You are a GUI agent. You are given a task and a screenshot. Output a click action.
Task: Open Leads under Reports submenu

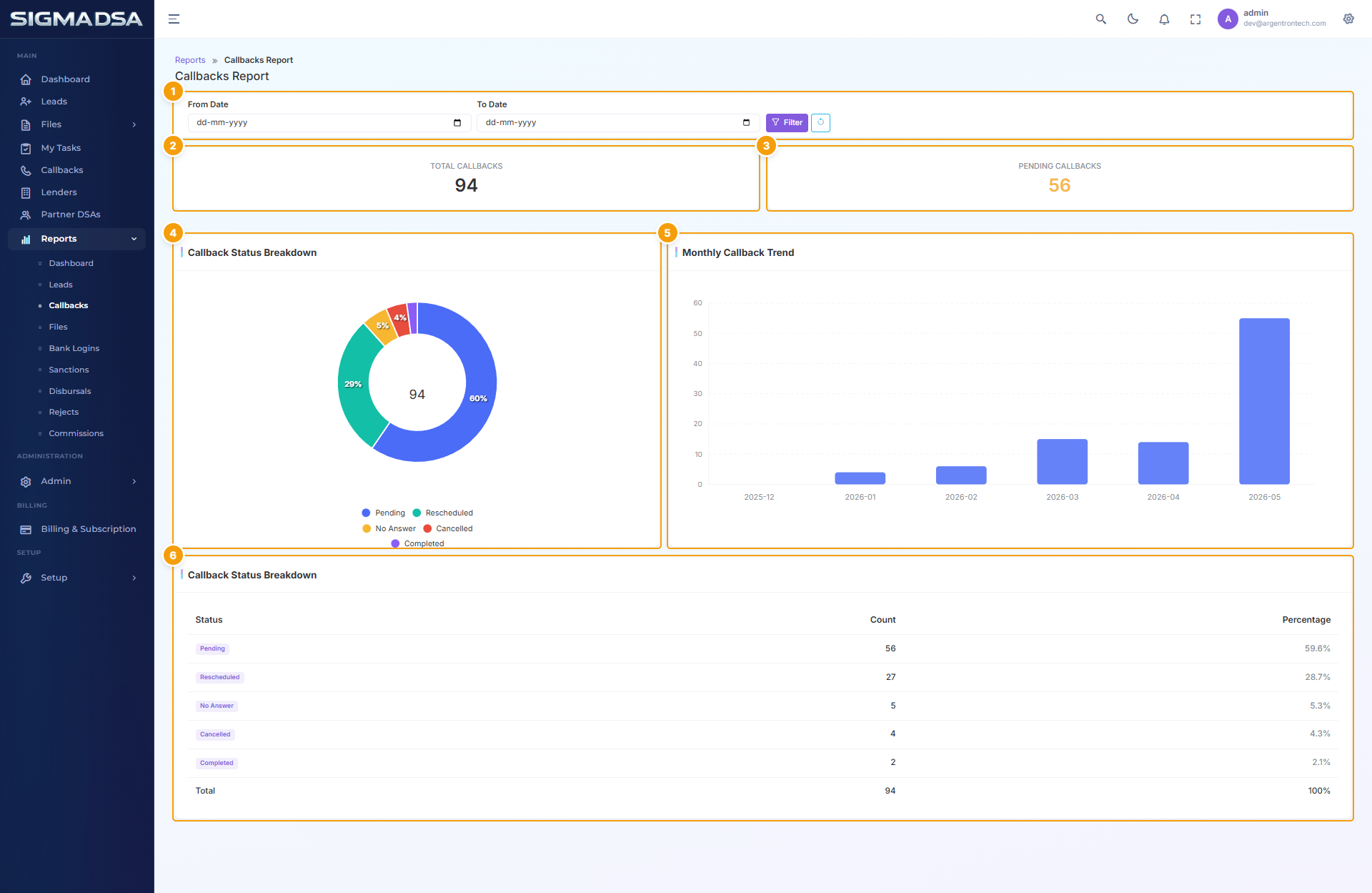click(61, 285)
